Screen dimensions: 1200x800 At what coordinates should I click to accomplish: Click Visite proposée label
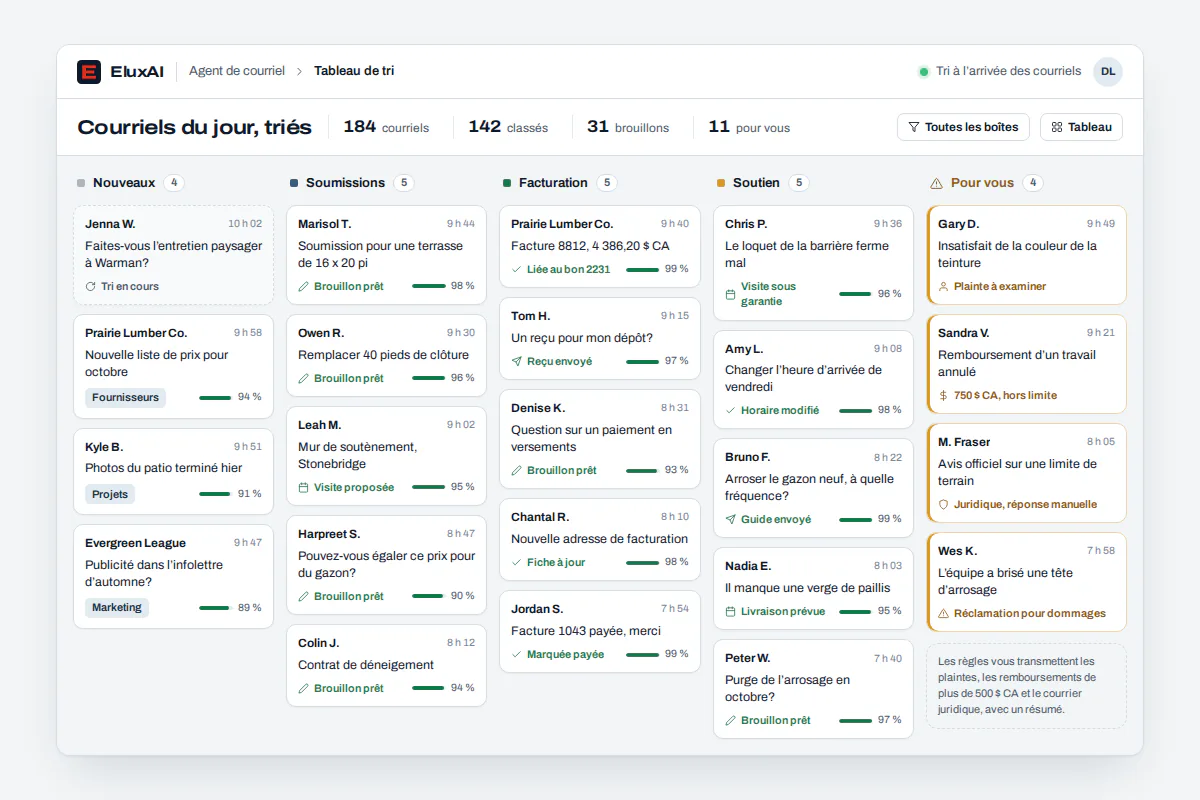click(354, 487)
